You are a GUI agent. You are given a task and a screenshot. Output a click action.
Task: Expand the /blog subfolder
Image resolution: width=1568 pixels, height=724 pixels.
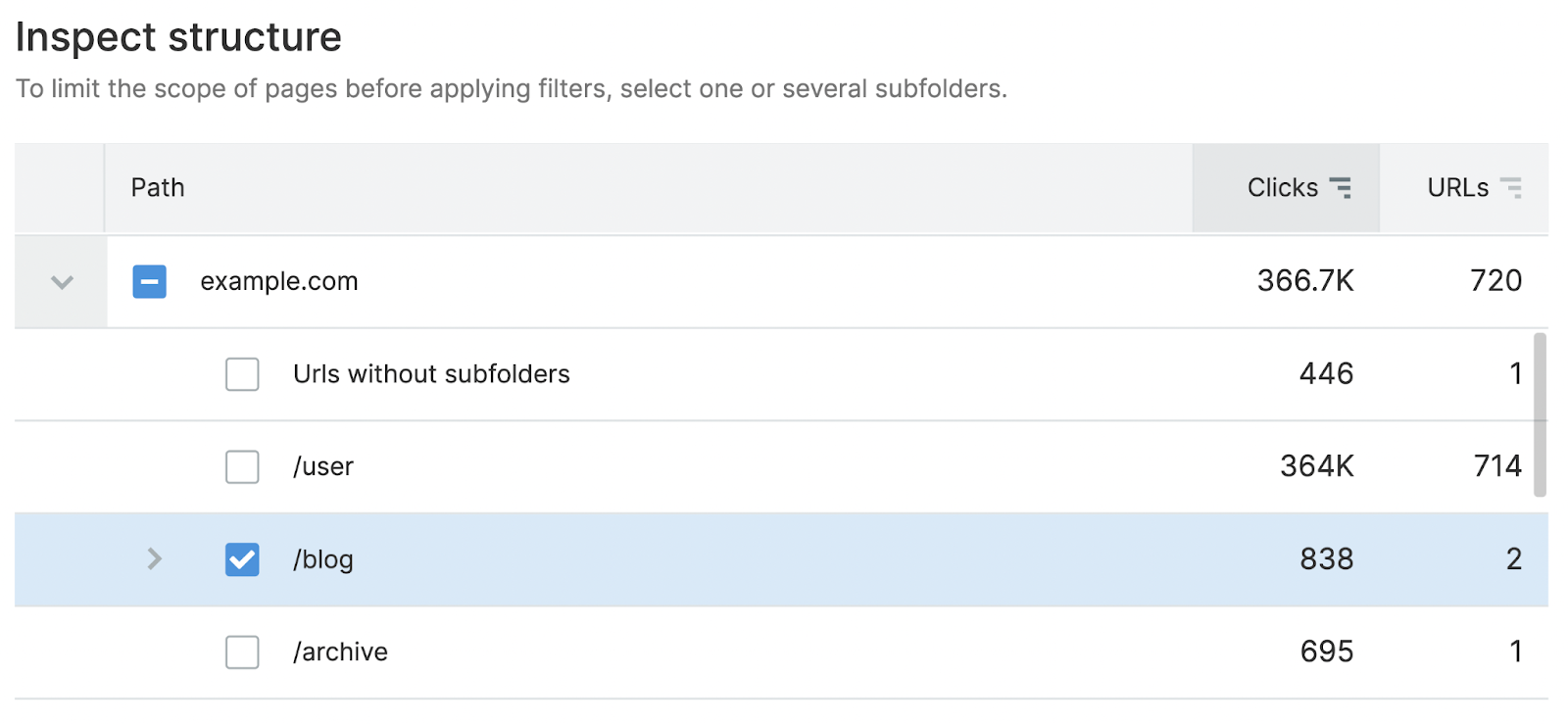click(x=153, y=559)
